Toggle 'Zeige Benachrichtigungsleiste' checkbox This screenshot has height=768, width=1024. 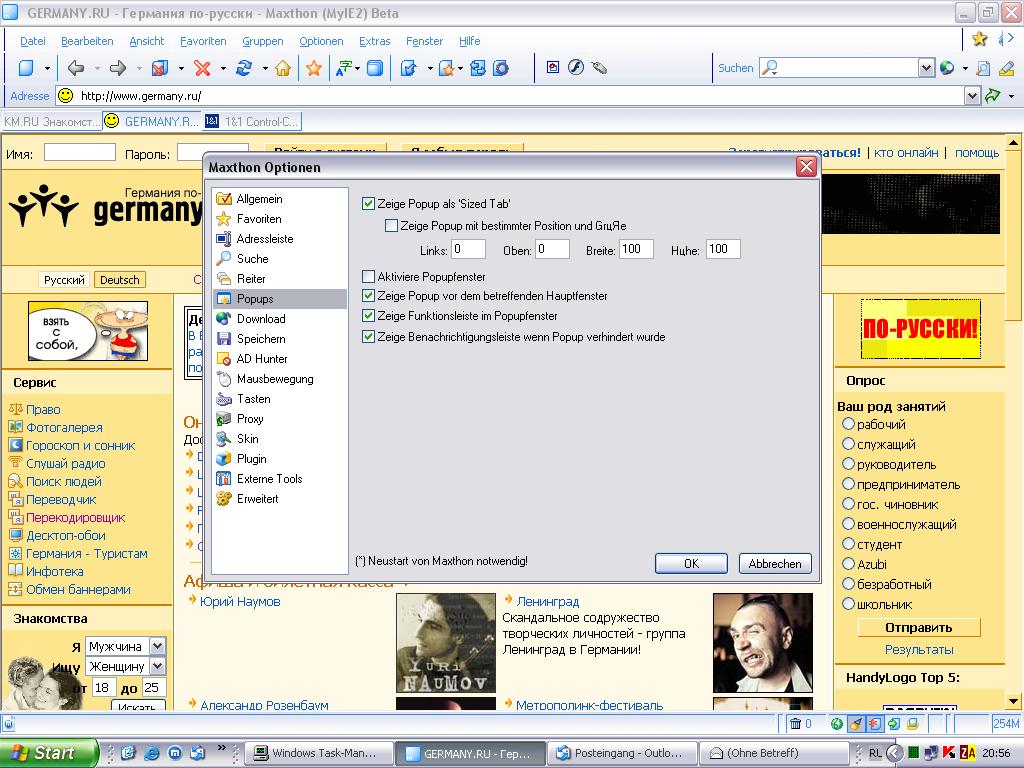(x=368, y=337)
